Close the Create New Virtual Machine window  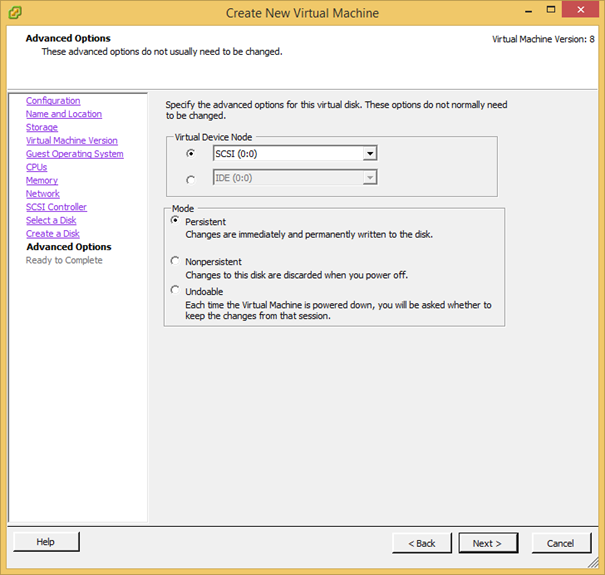(581, 10)
